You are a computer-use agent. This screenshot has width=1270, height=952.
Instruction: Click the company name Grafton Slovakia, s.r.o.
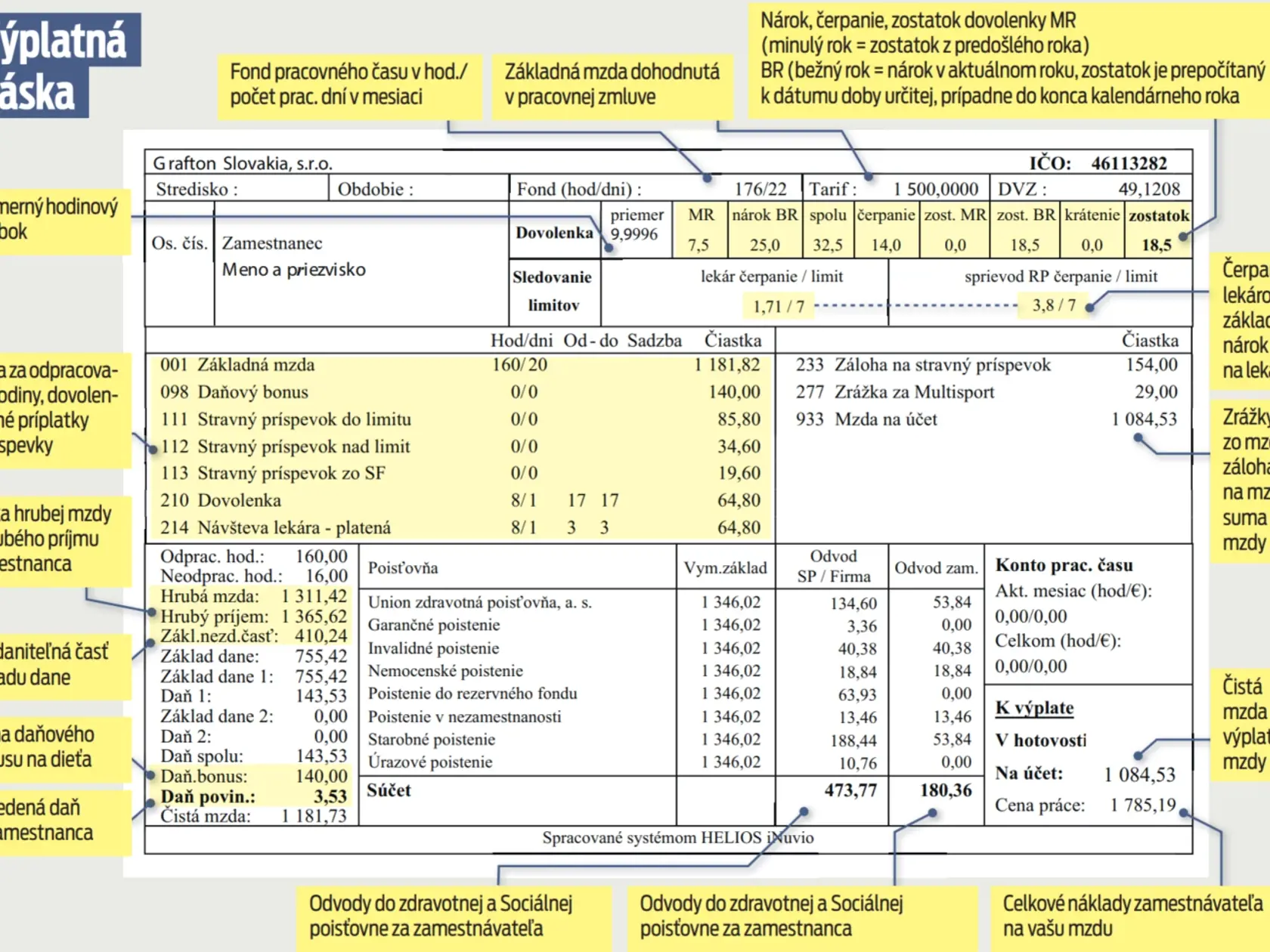pyautogui.click(x=243, y=163)
